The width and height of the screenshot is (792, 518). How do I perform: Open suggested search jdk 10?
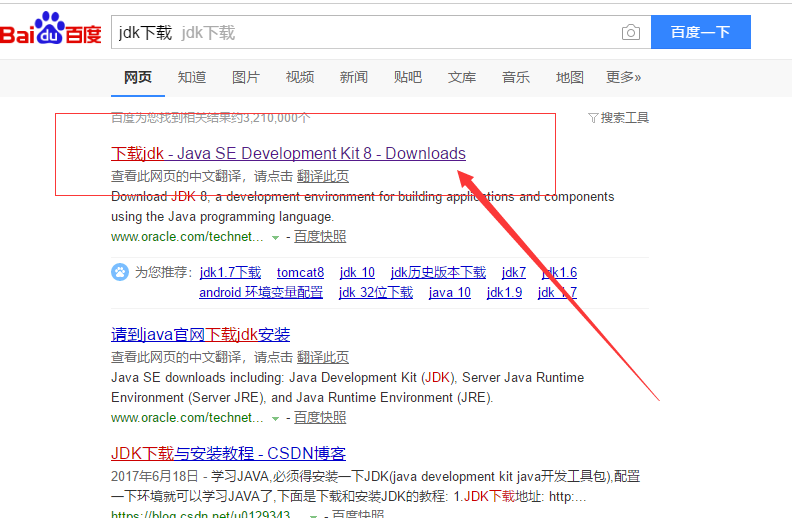click(x=357, y=273)
